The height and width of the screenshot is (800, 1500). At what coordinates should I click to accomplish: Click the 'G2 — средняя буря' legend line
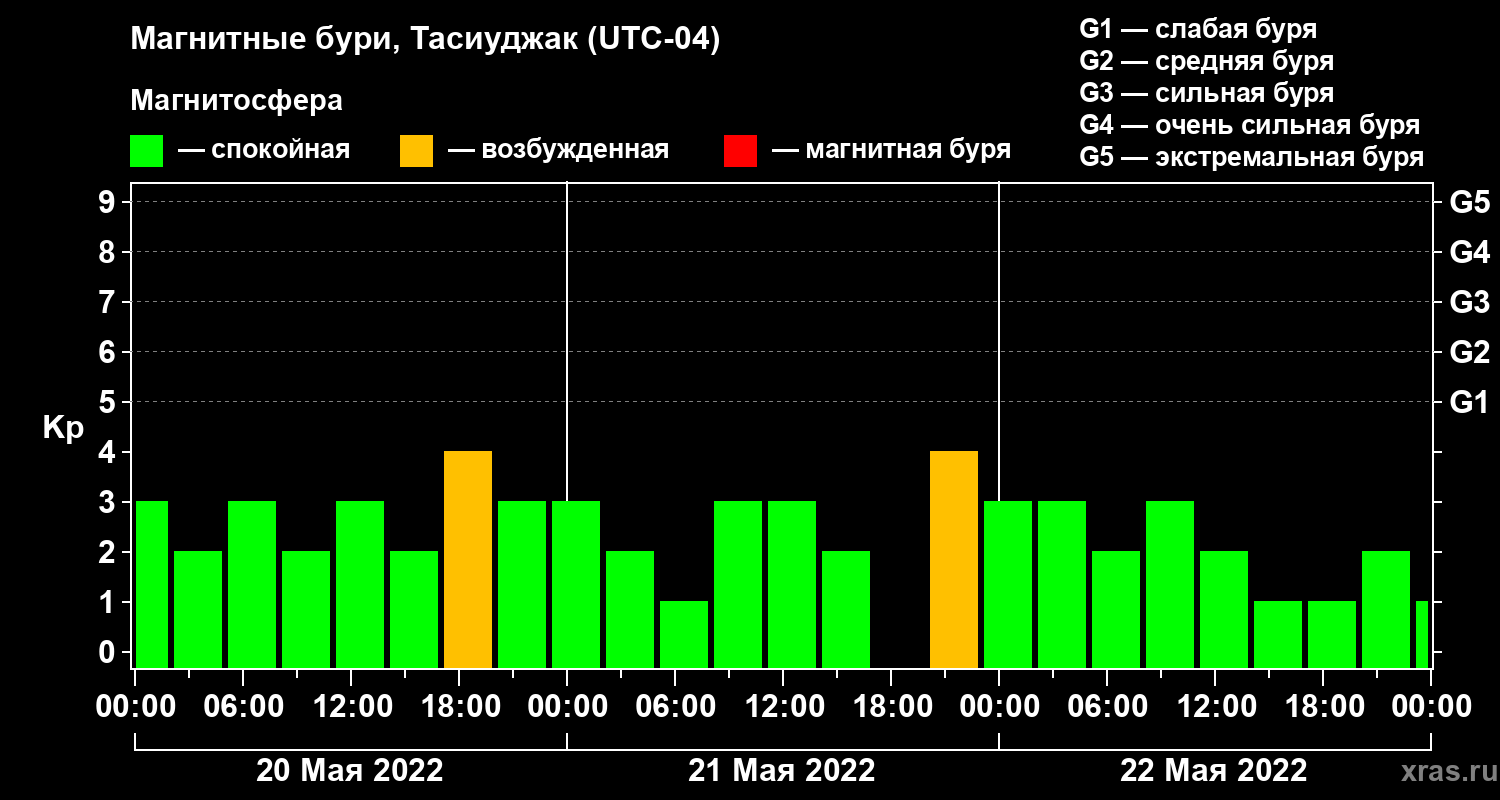[1206, 61]
